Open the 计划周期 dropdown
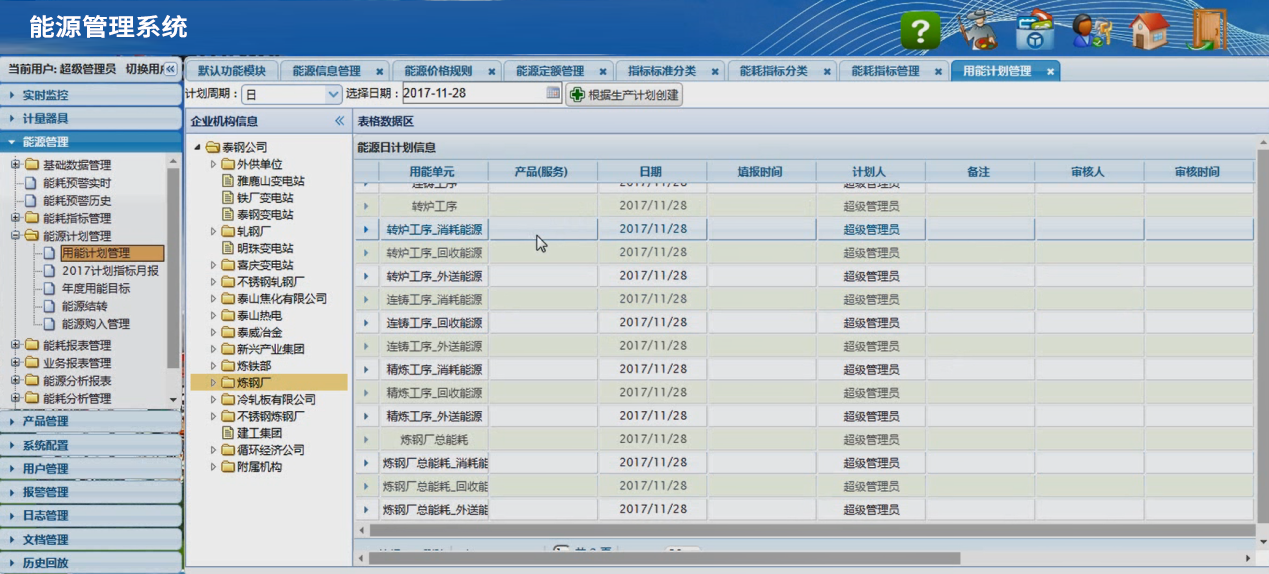 [333, 95]
